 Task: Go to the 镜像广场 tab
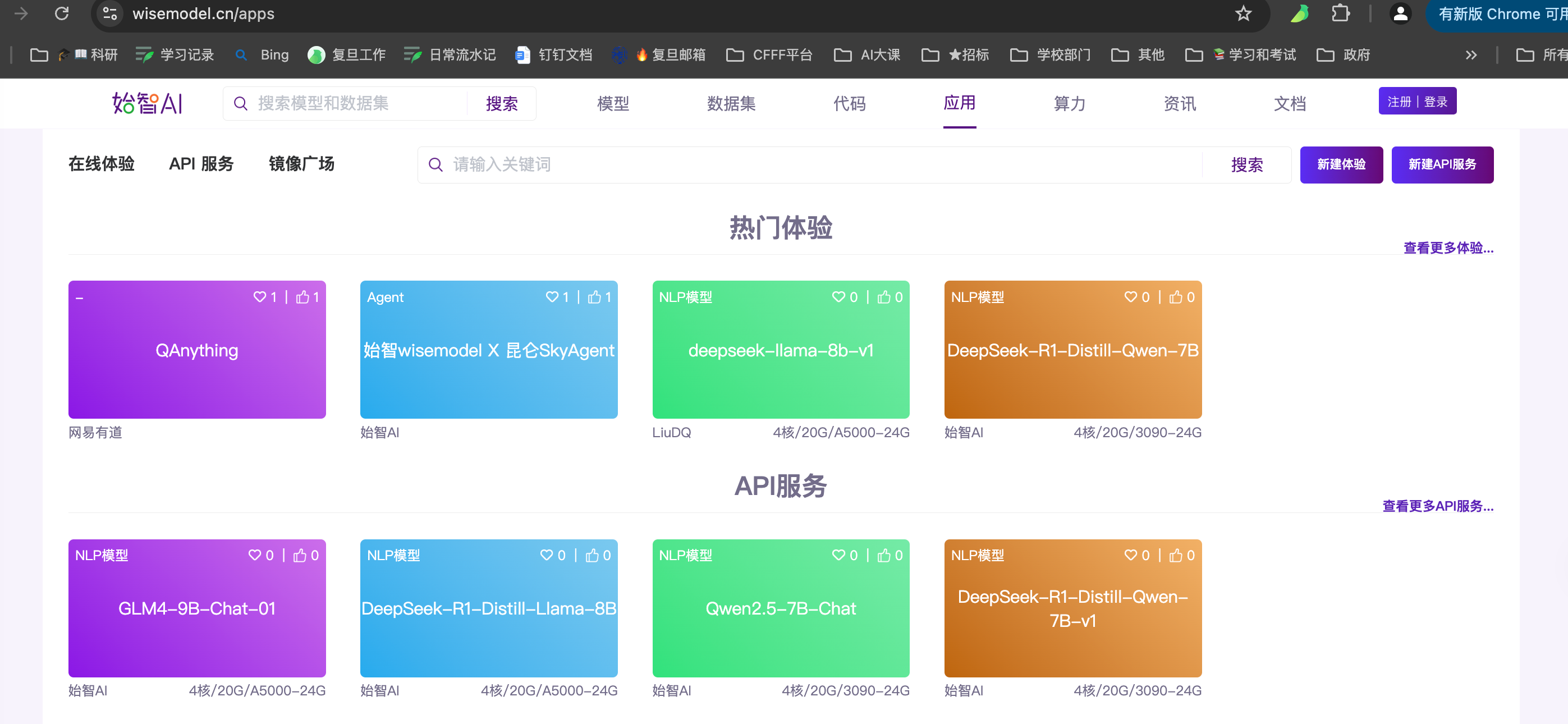tap(301, 164)
